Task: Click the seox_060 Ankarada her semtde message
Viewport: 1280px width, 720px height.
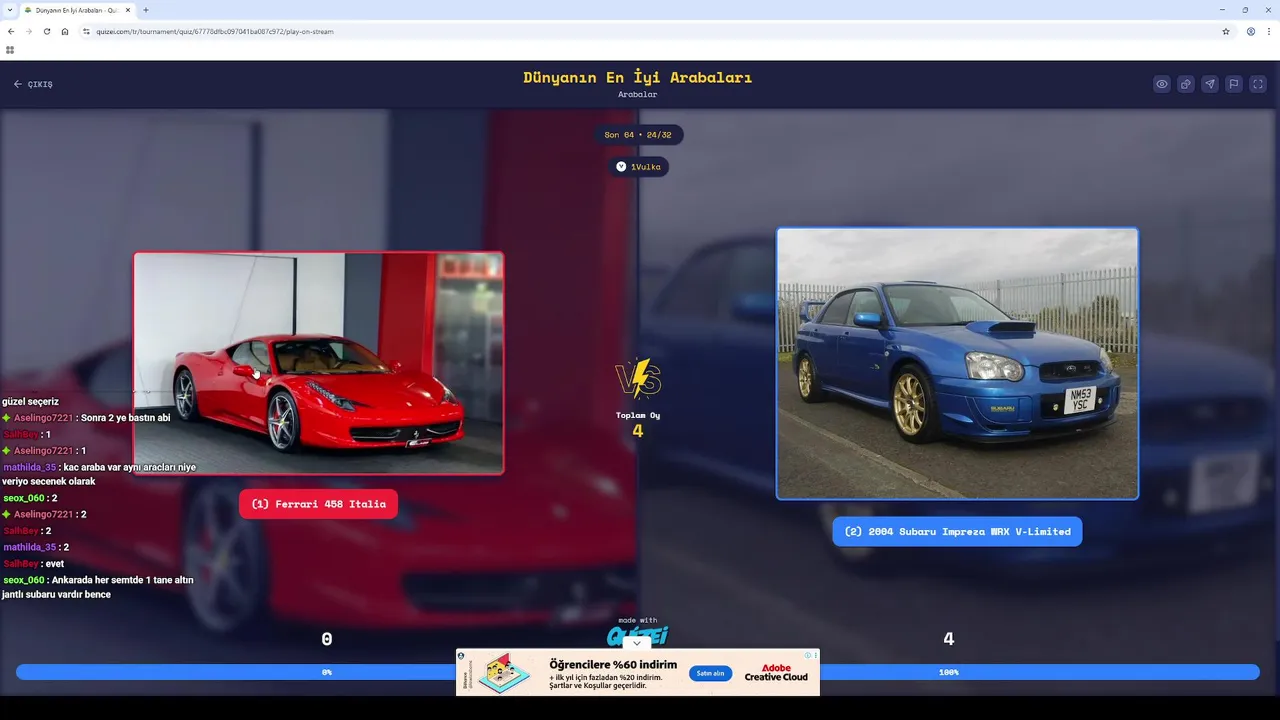Action: (98, 587)
